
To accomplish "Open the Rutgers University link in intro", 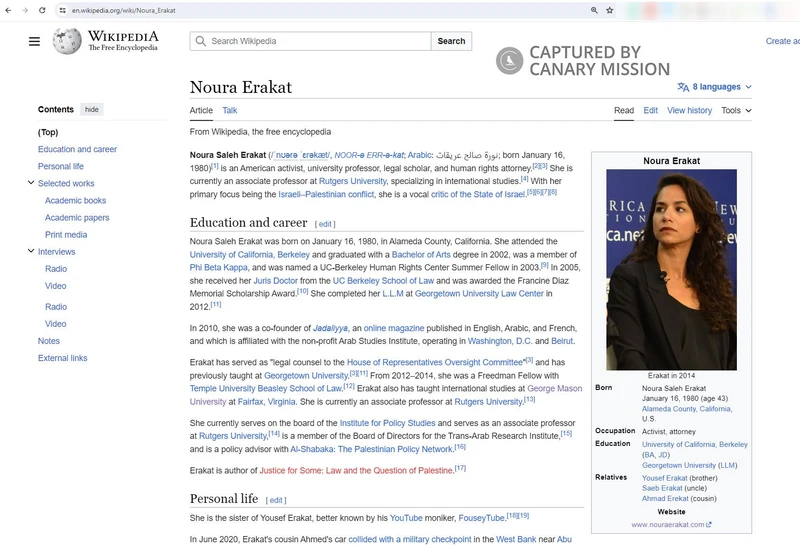I will (x=353, y=181).
